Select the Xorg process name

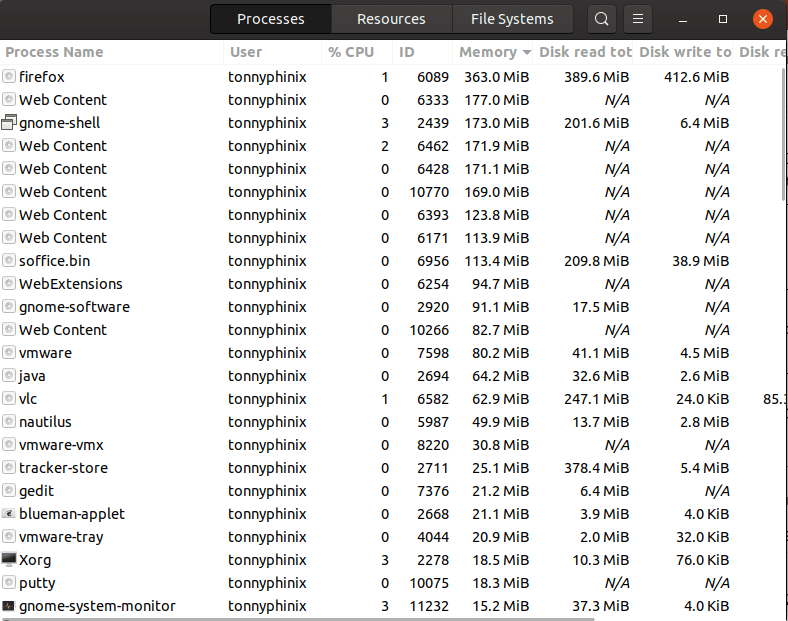coord(35,560)
